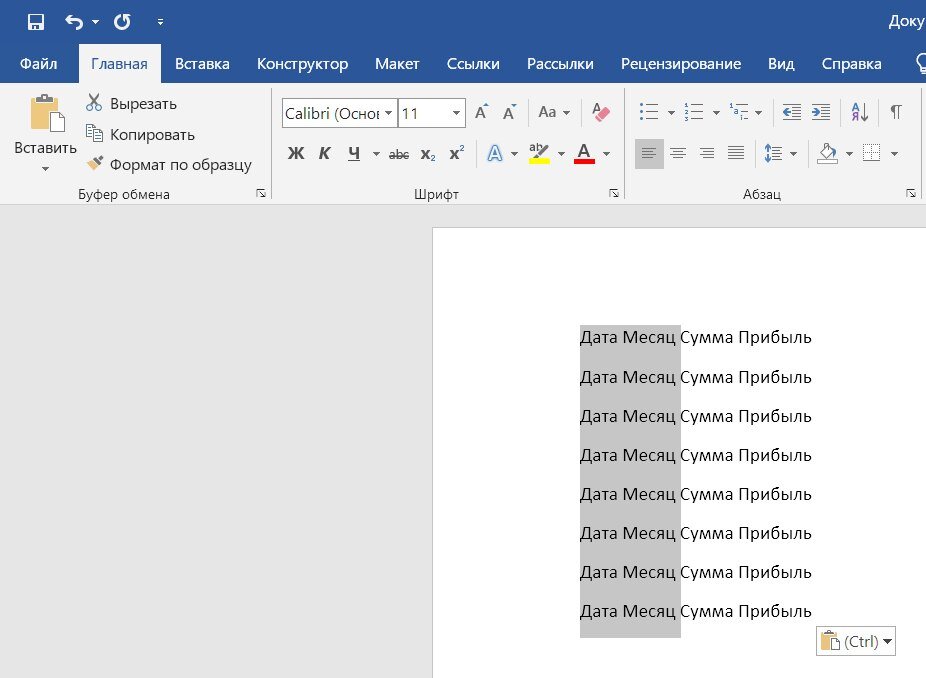
Task: Increase the paragraph indent
Action: (821, 112)
